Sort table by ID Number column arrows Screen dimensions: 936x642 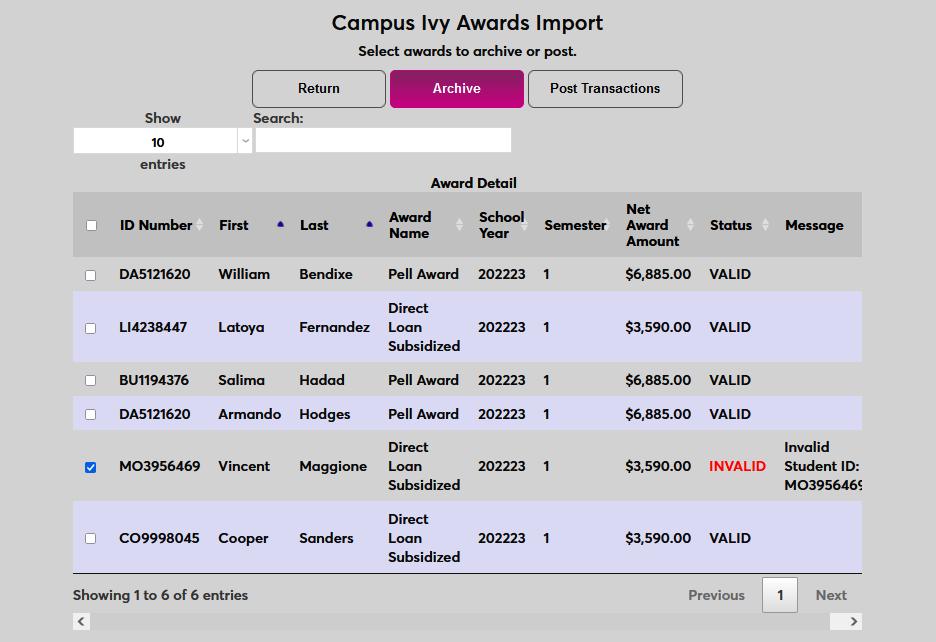(x=199, y=225)
